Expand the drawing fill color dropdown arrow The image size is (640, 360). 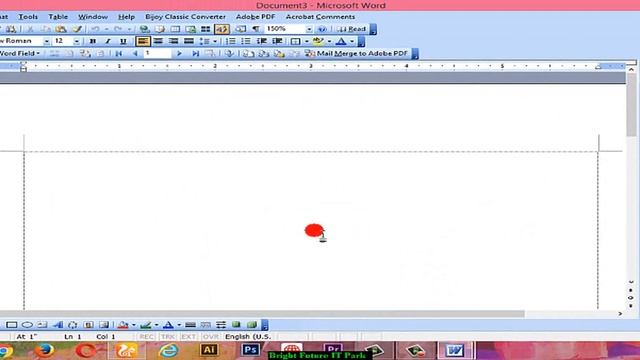[133, 325]
